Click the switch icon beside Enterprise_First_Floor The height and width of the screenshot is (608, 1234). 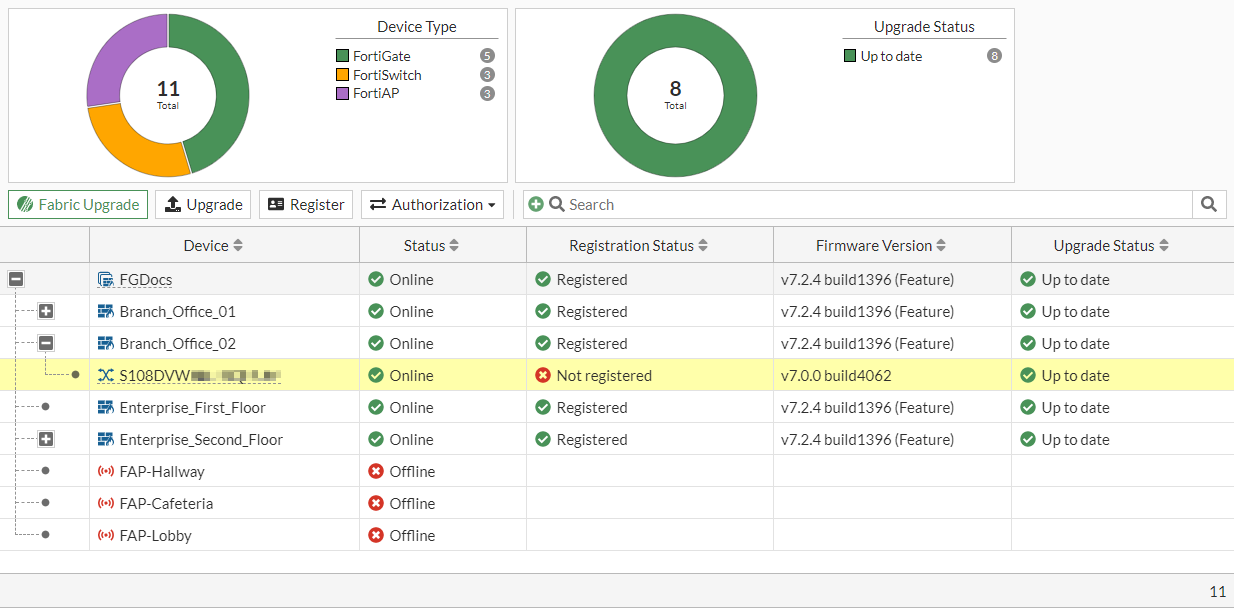tap(108, 407)
